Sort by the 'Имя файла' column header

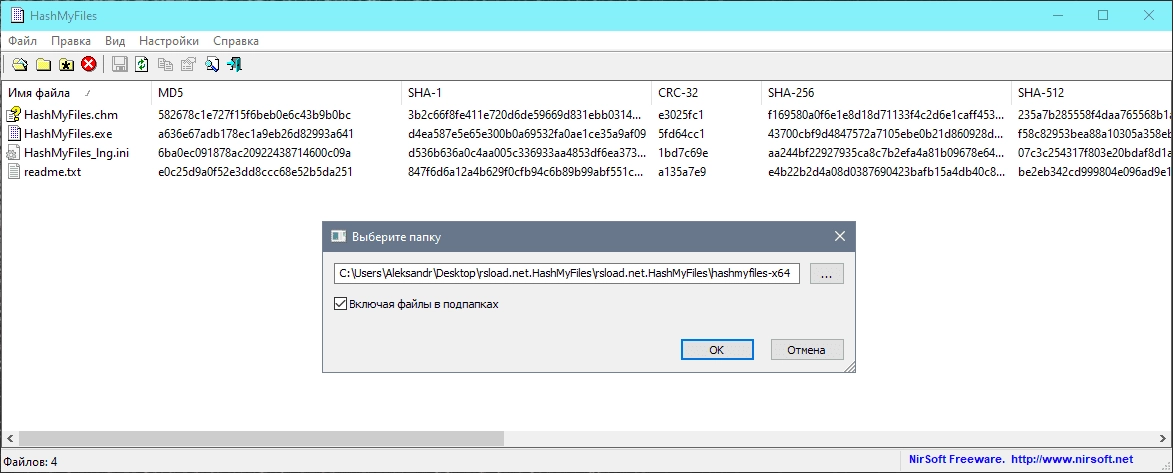76,93
